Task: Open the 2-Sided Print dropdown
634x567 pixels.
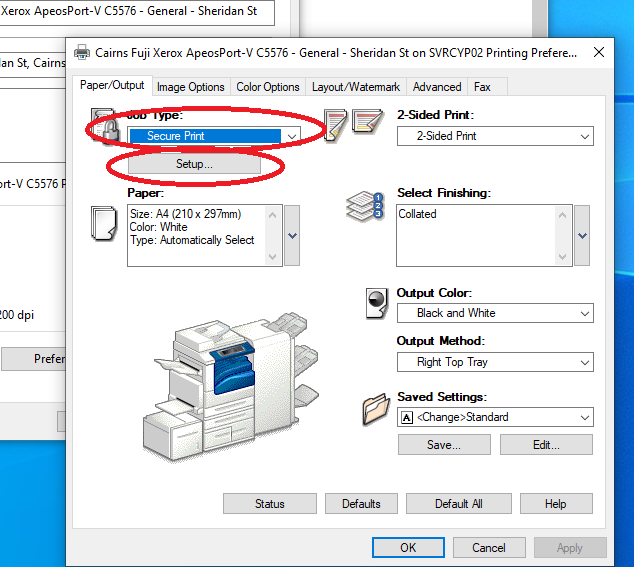Action: (x=495, y=136)
